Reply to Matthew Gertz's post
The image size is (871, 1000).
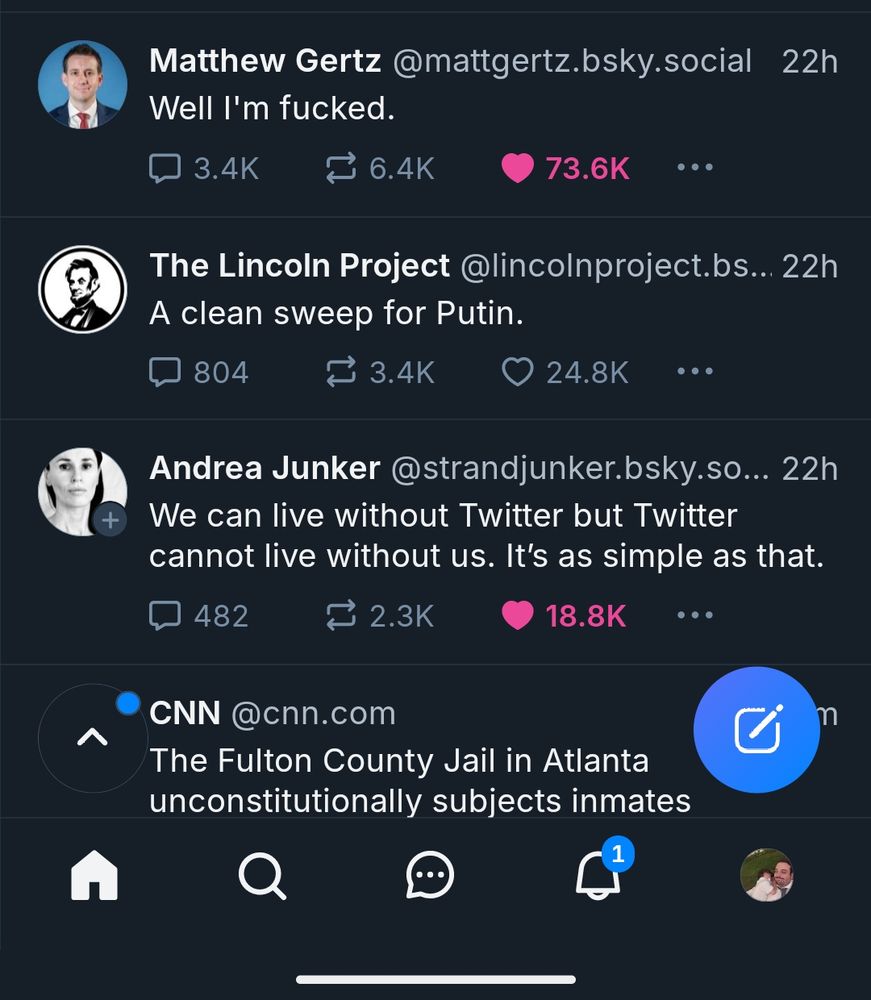pos(204,168)
